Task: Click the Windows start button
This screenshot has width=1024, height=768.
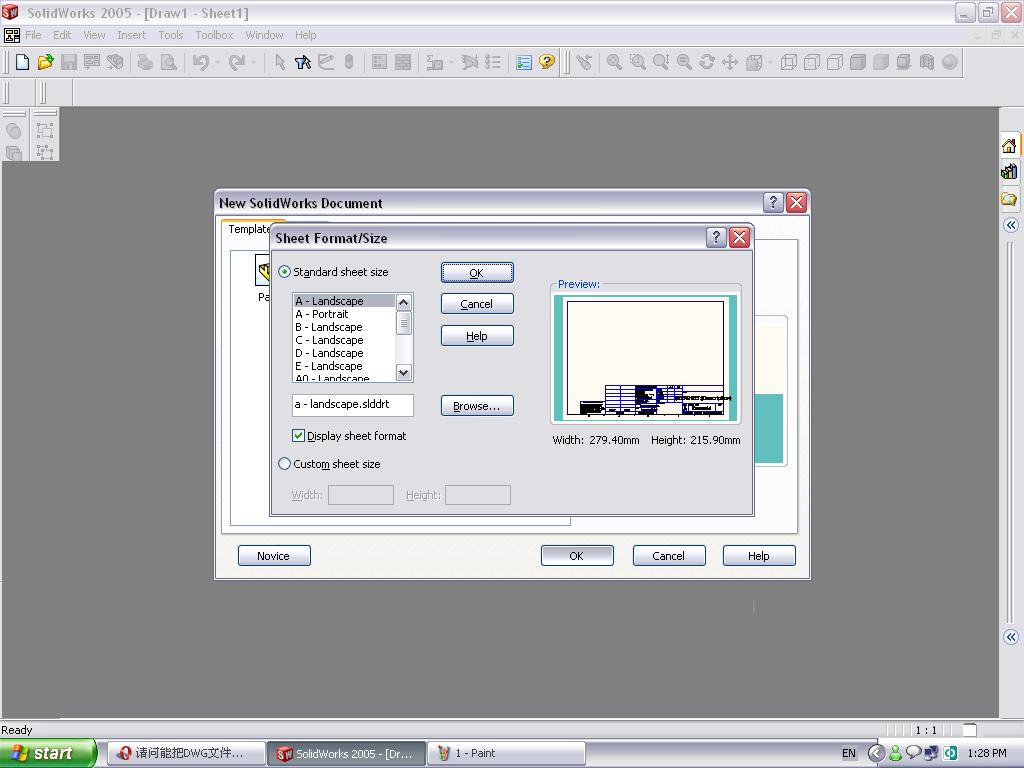Action: [x=48, y=753]
